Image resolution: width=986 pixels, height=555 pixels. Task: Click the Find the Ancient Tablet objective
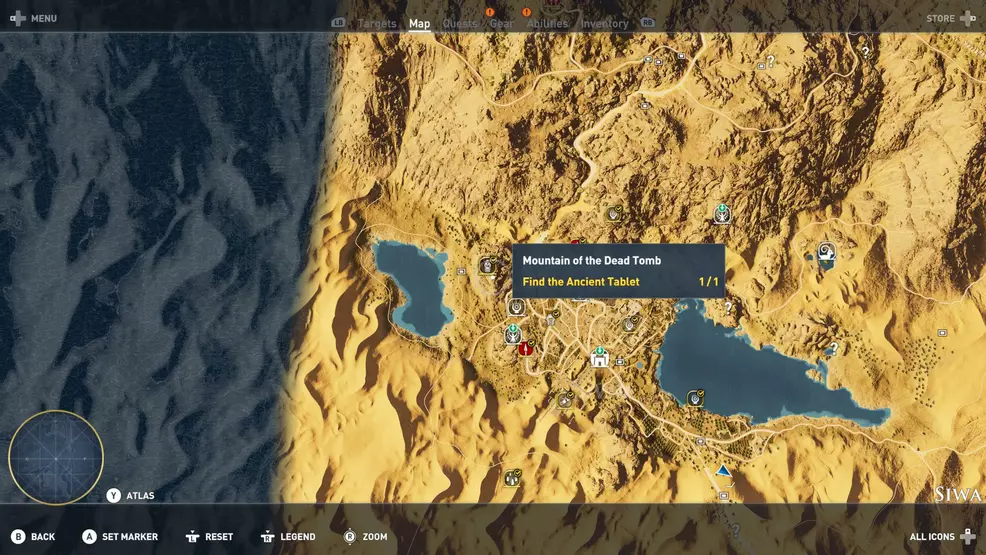coord(581,282)
